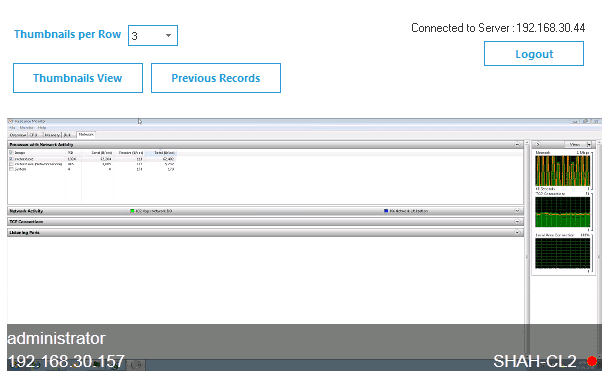Sort by the PID column header
The image size is (612, 382).
pyautogui.click(x=73, y=153)
